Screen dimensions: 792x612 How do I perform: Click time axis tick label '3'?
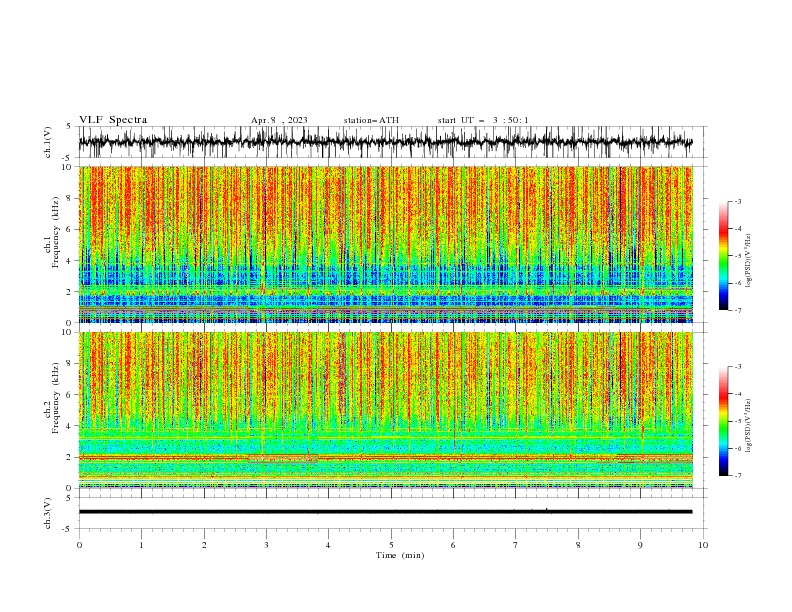click(x=266, y=545)
